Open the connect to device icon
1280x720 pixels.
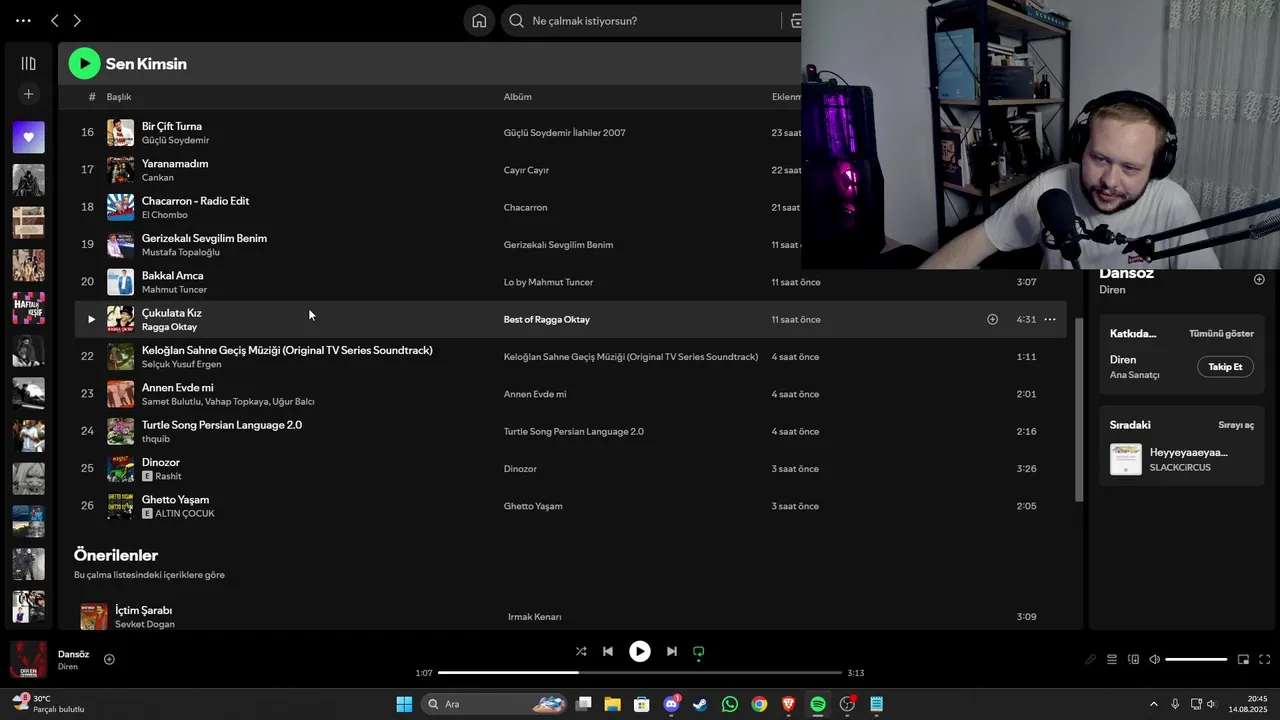[1133, 659]
